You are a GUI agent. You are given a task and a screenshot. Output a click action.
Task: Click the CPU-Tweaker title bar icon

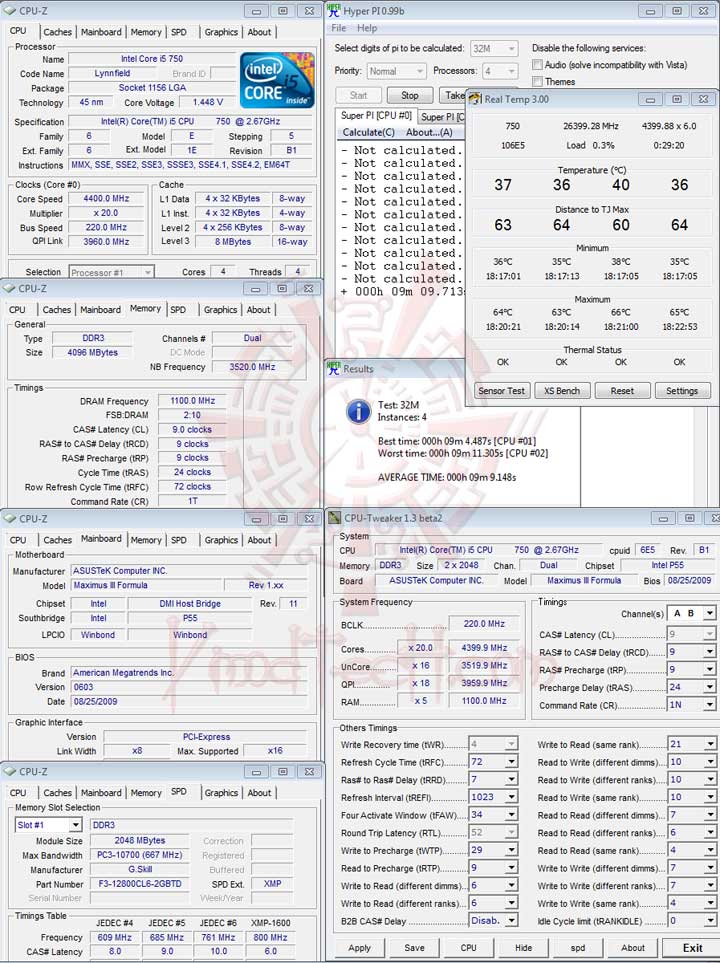pos(334,518)
